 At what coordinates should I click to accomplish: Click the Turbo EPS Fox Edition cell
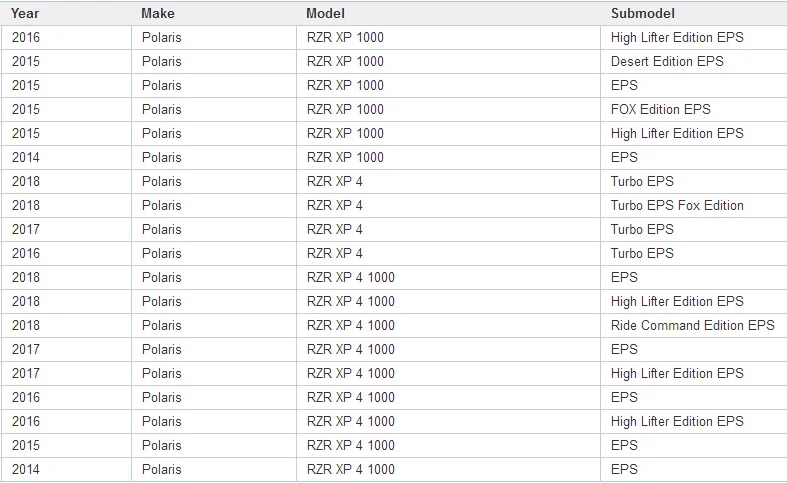pyautogui.click(x=677, y=205)
